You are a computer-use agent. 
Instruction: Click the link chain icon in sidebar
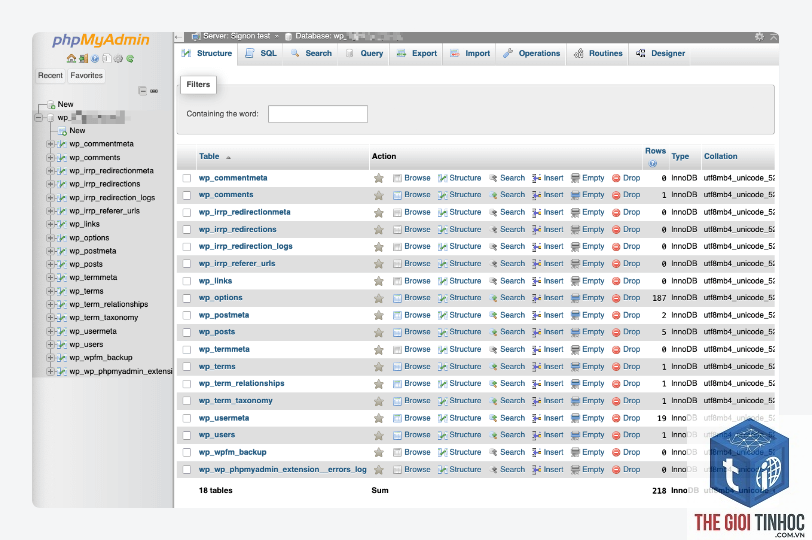pos(154,91)
